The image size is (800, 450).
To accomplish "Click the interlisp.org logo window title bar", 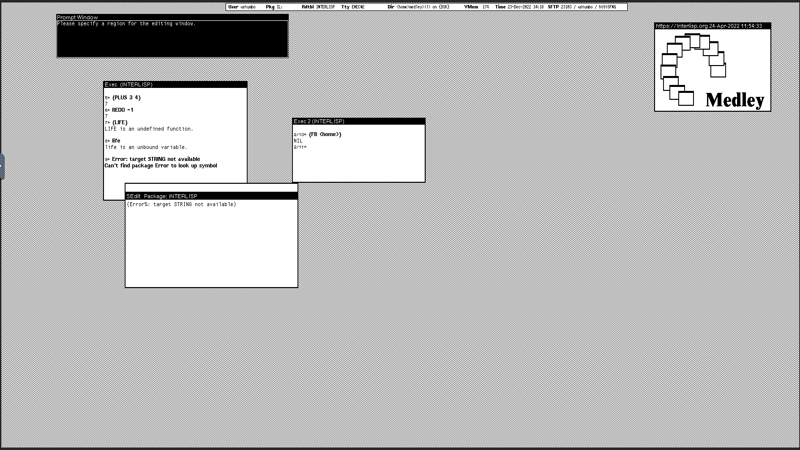I will point(712,26).
